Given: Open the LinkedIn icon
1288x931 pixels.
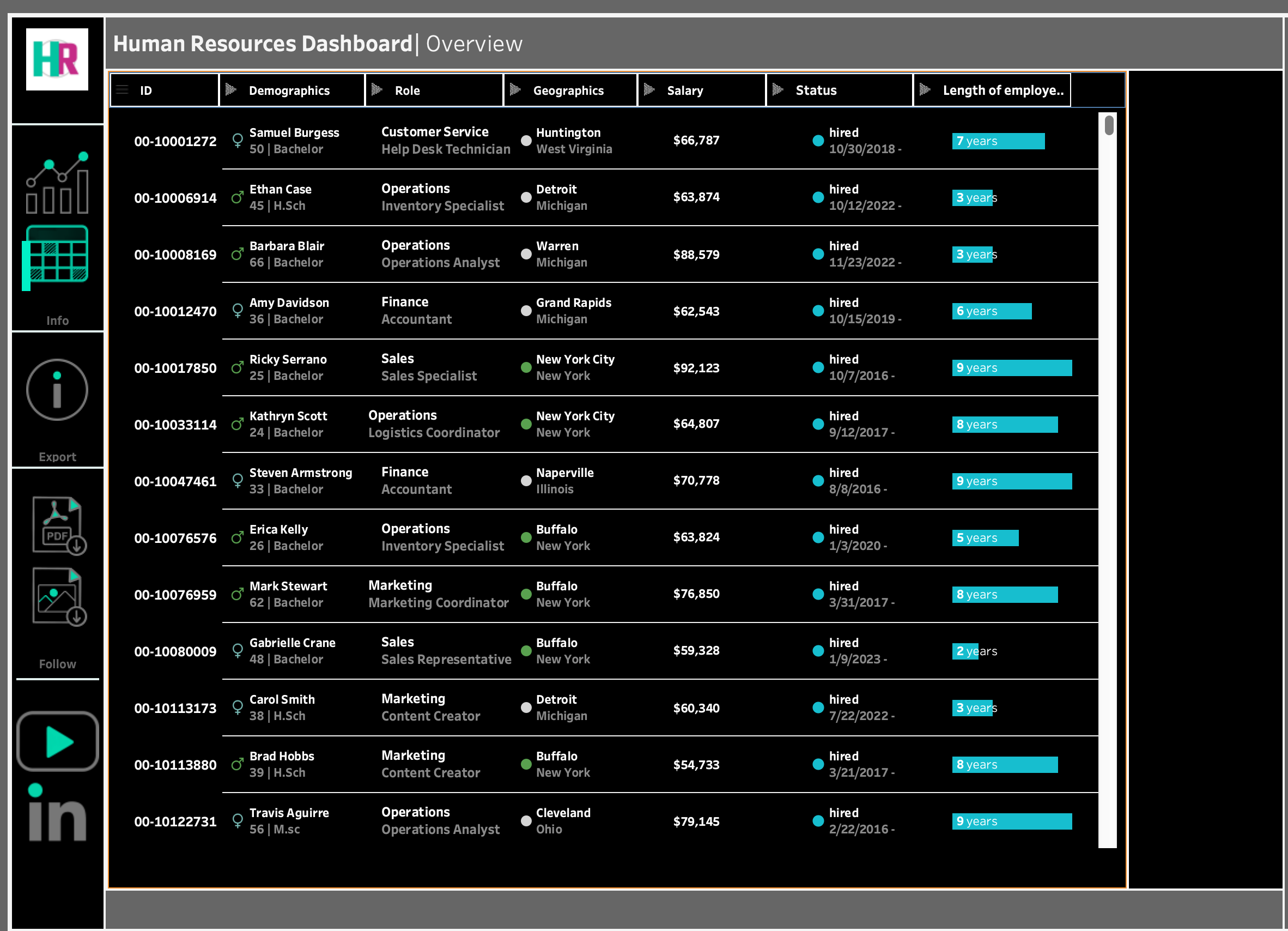Looking at the screenshot, I should tap(57, 813).
